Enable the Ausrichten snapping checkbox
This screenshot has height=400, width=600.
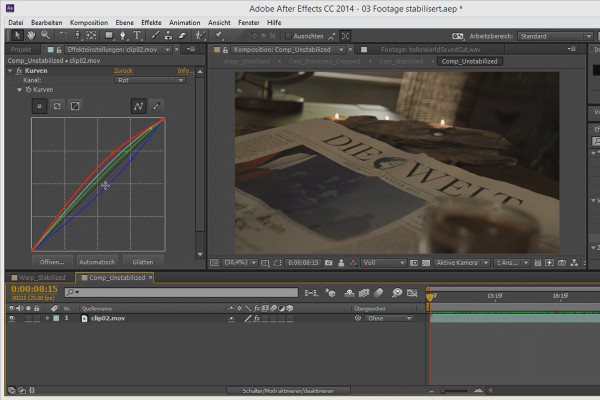tap(289, 36)
